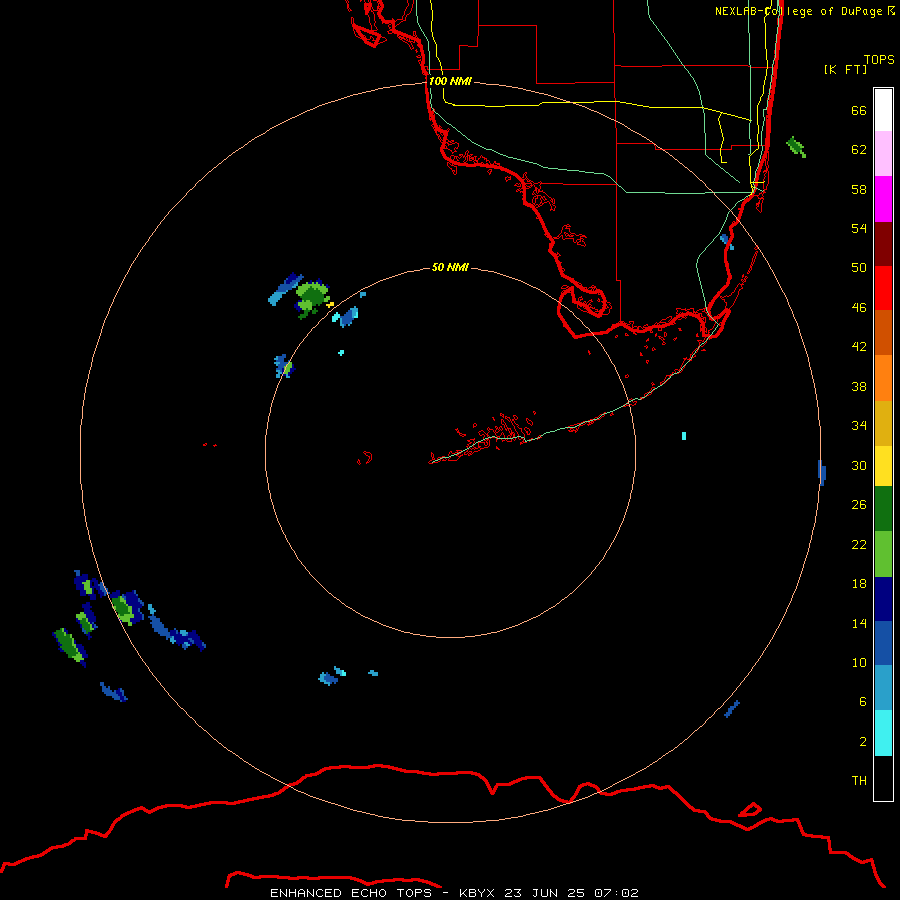Click legend value "46"
Viewport: 900px width, 900px height.
(859, 308)
